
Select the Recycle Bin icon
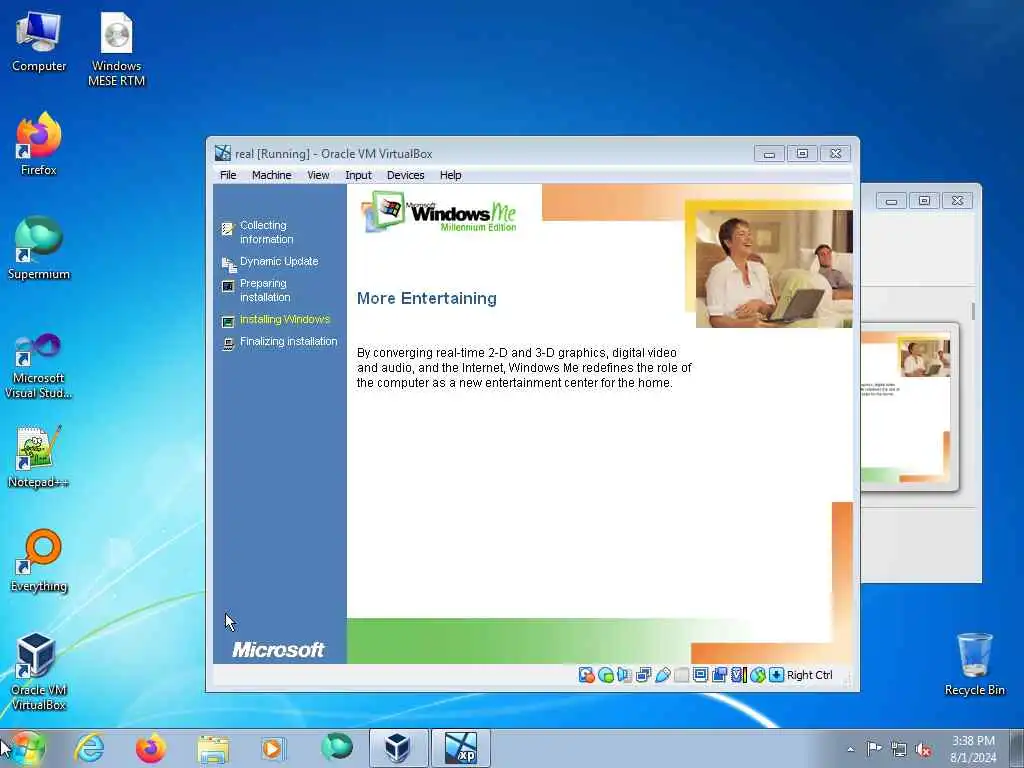[974, 664]
